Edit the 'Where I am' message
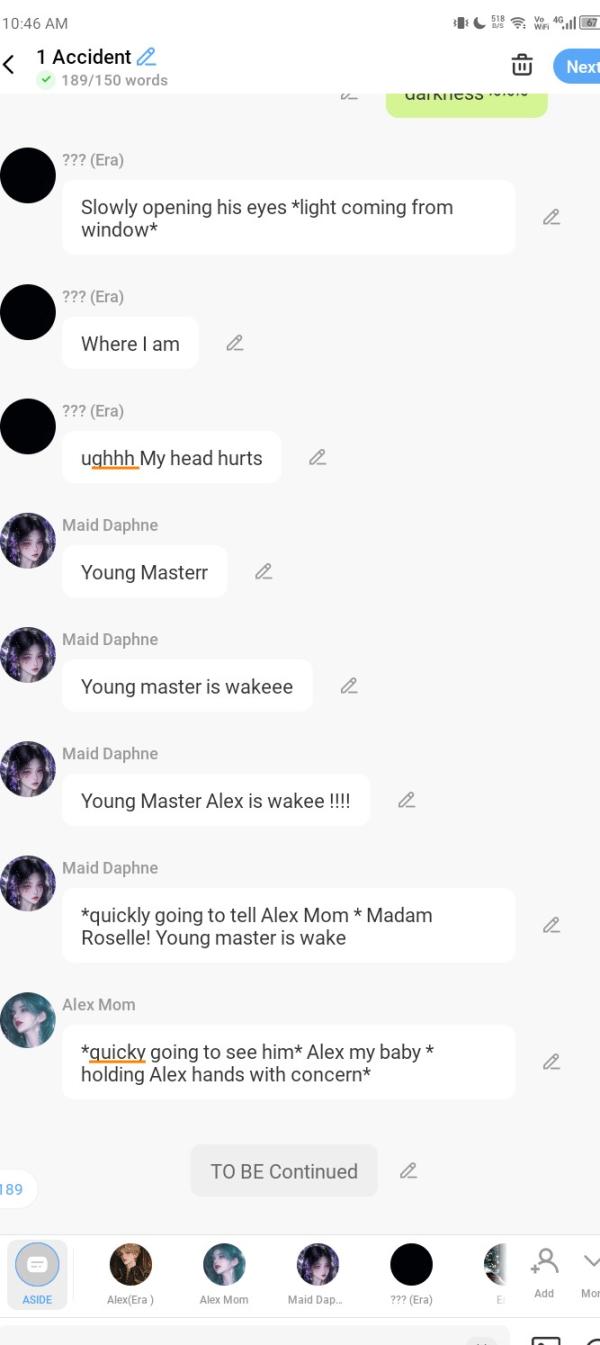 click(x=235, y=343)
